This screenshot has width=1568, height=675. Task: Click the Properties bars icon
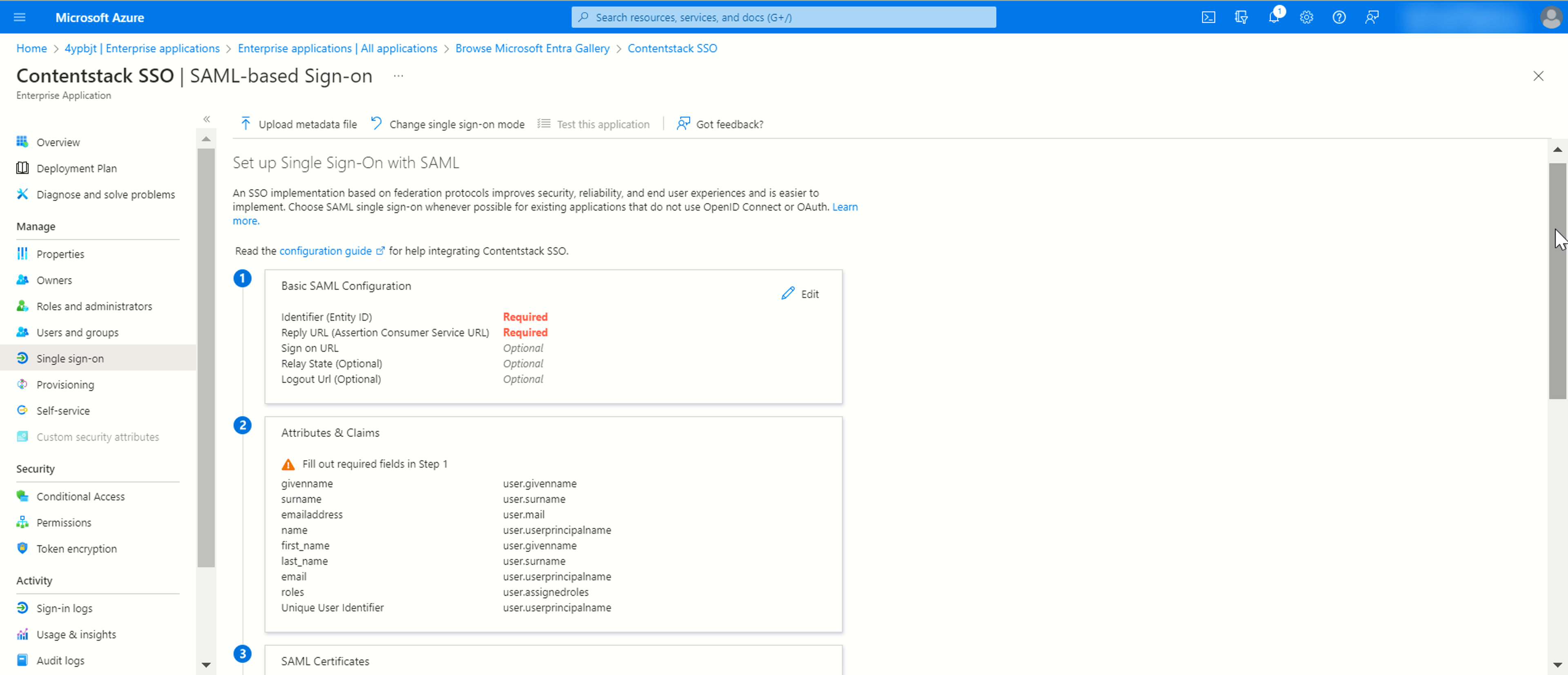pos(22,253)
